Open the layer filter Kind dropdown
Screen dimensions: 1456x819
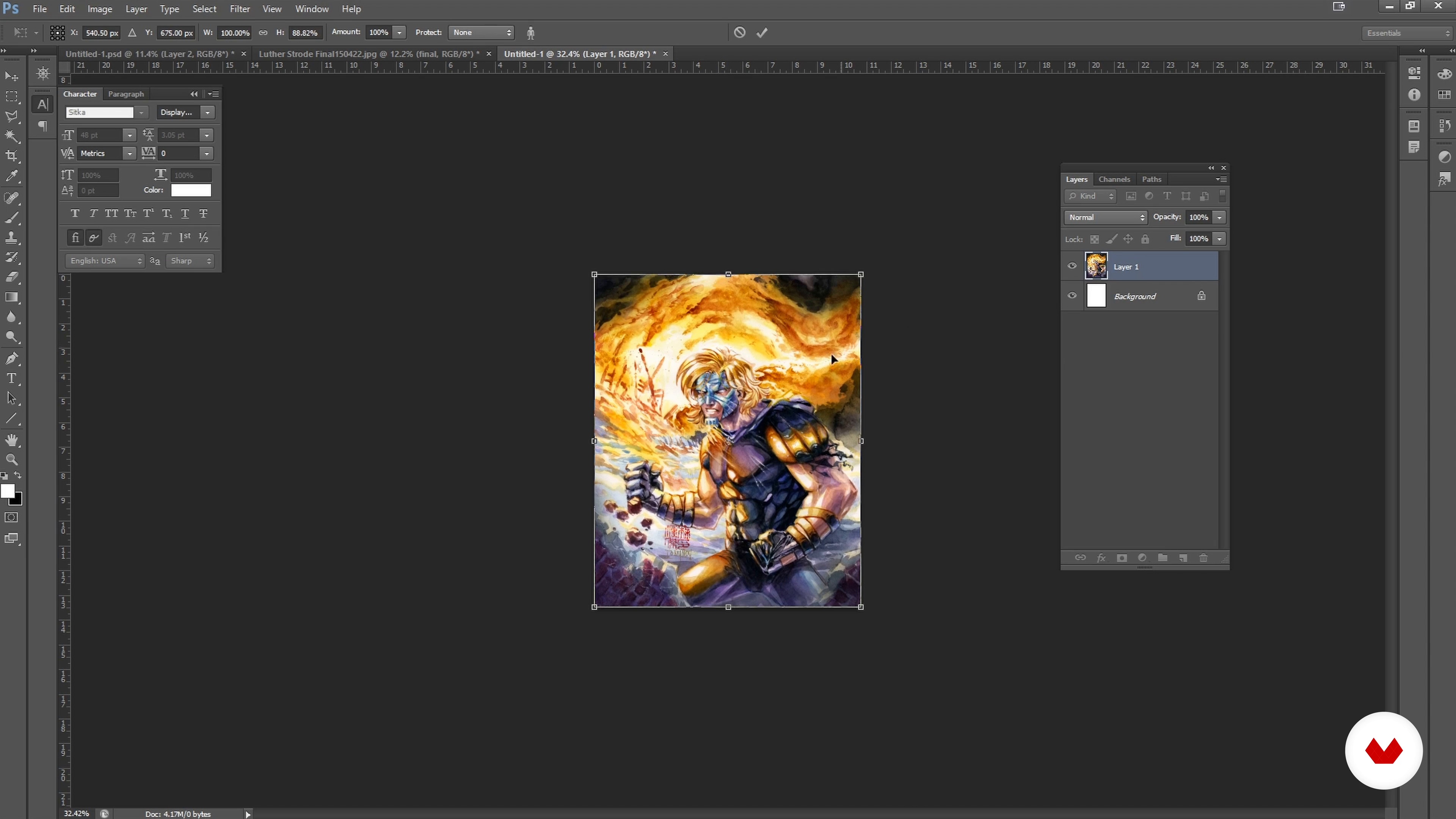coord(1091,196)
